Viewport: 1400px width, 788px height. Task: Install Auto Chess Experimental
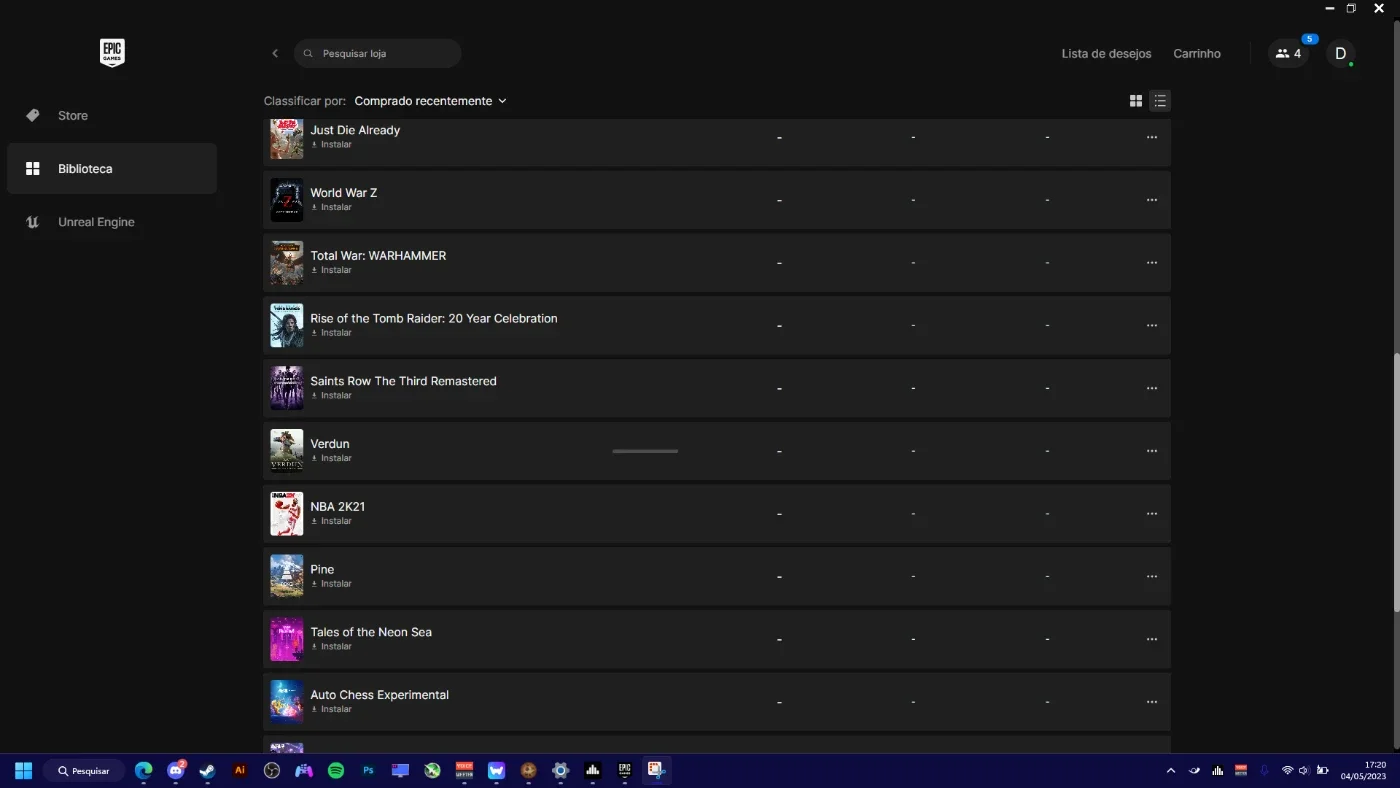coord(331,709)
